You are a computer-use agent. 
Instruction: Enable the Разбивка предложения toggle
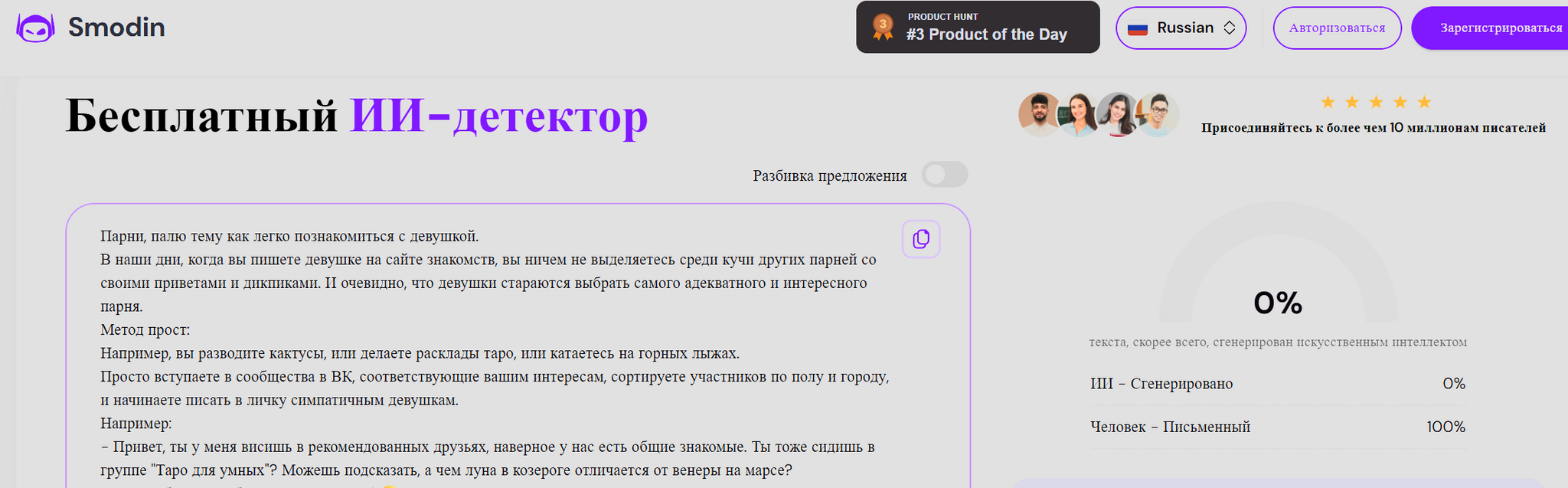[945, 175]
